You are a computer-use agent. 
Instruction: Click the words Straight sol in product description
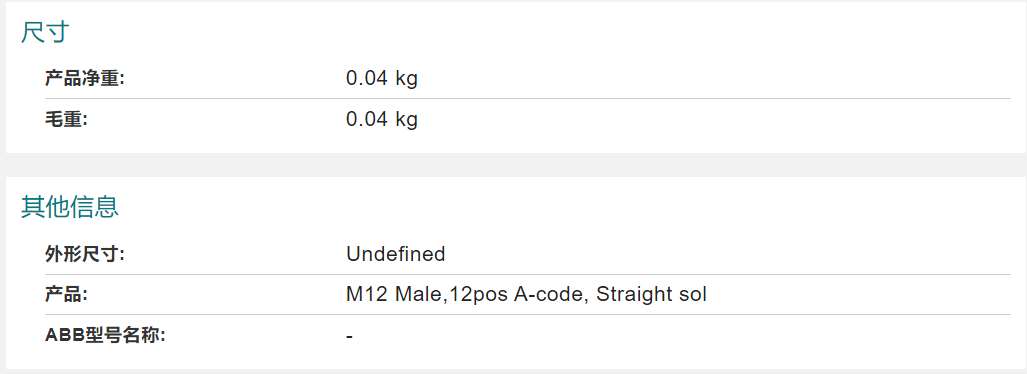(651, 295)
